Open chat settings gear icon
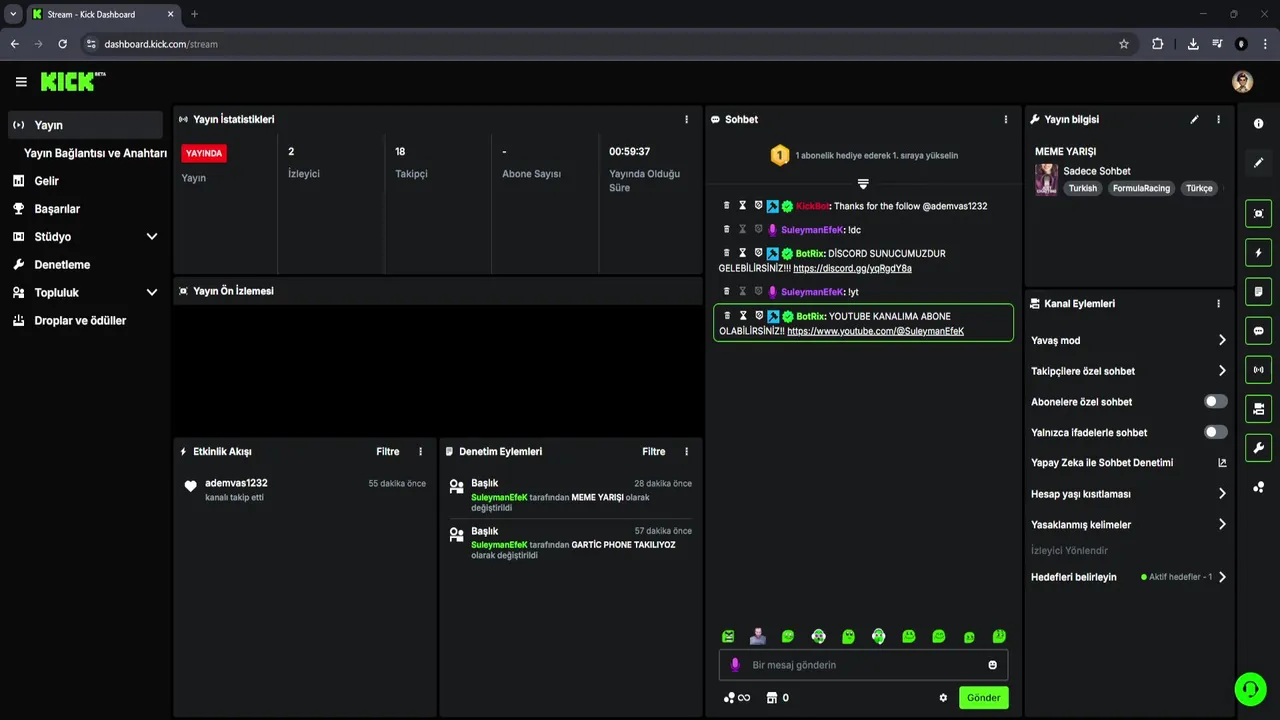The height and width of the screenshot is (720, 1280). pos(943,698)
